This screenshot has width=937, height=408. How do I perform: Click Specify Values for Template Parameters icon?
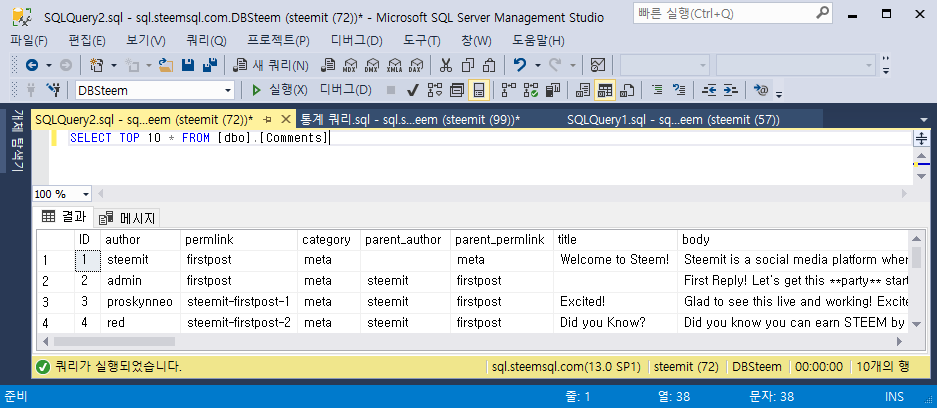[761, 90]
